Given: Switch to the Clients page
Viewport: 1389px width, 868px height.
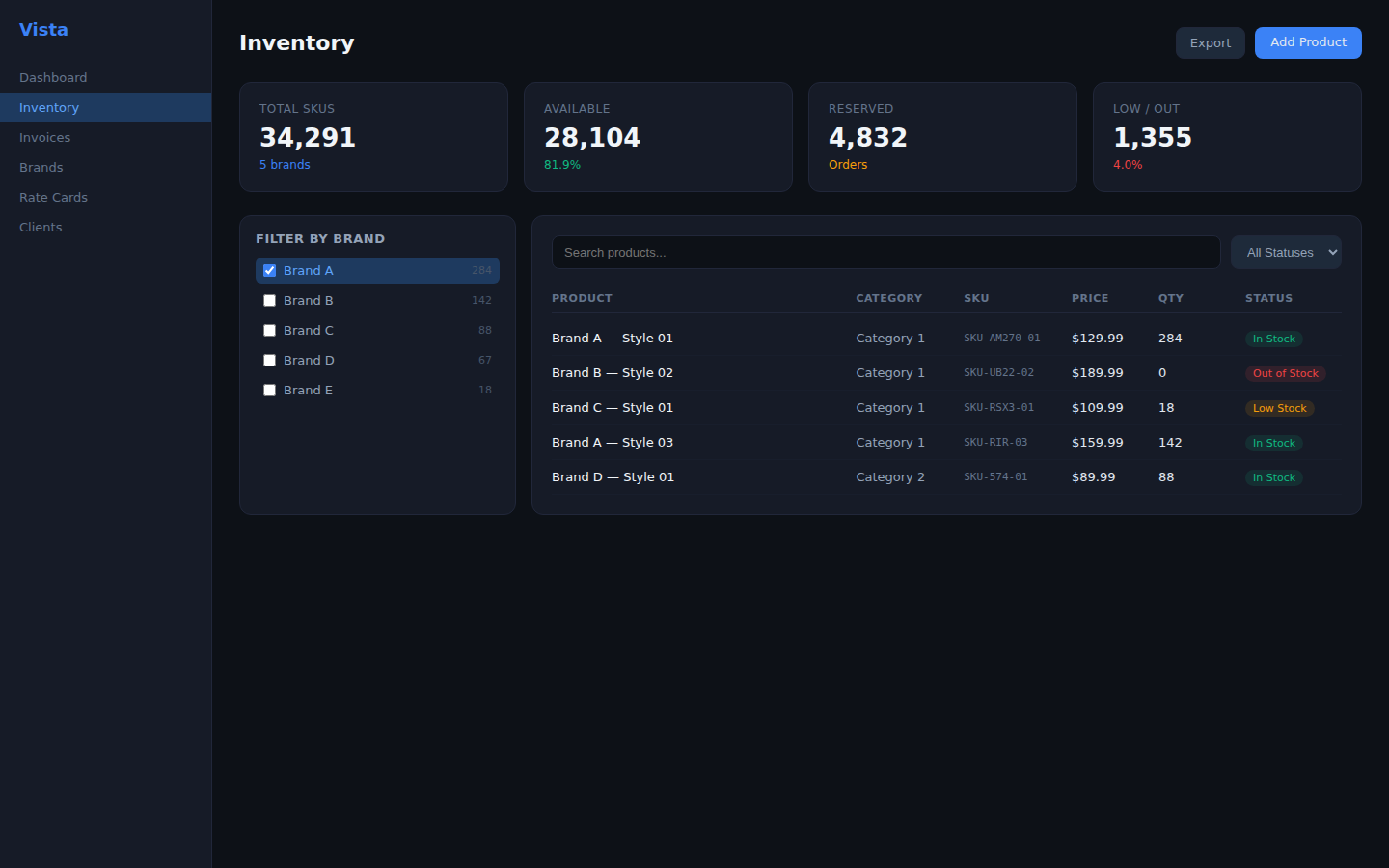Looking at the screenshot, I should pyautogui.click(x=41, y=228).
